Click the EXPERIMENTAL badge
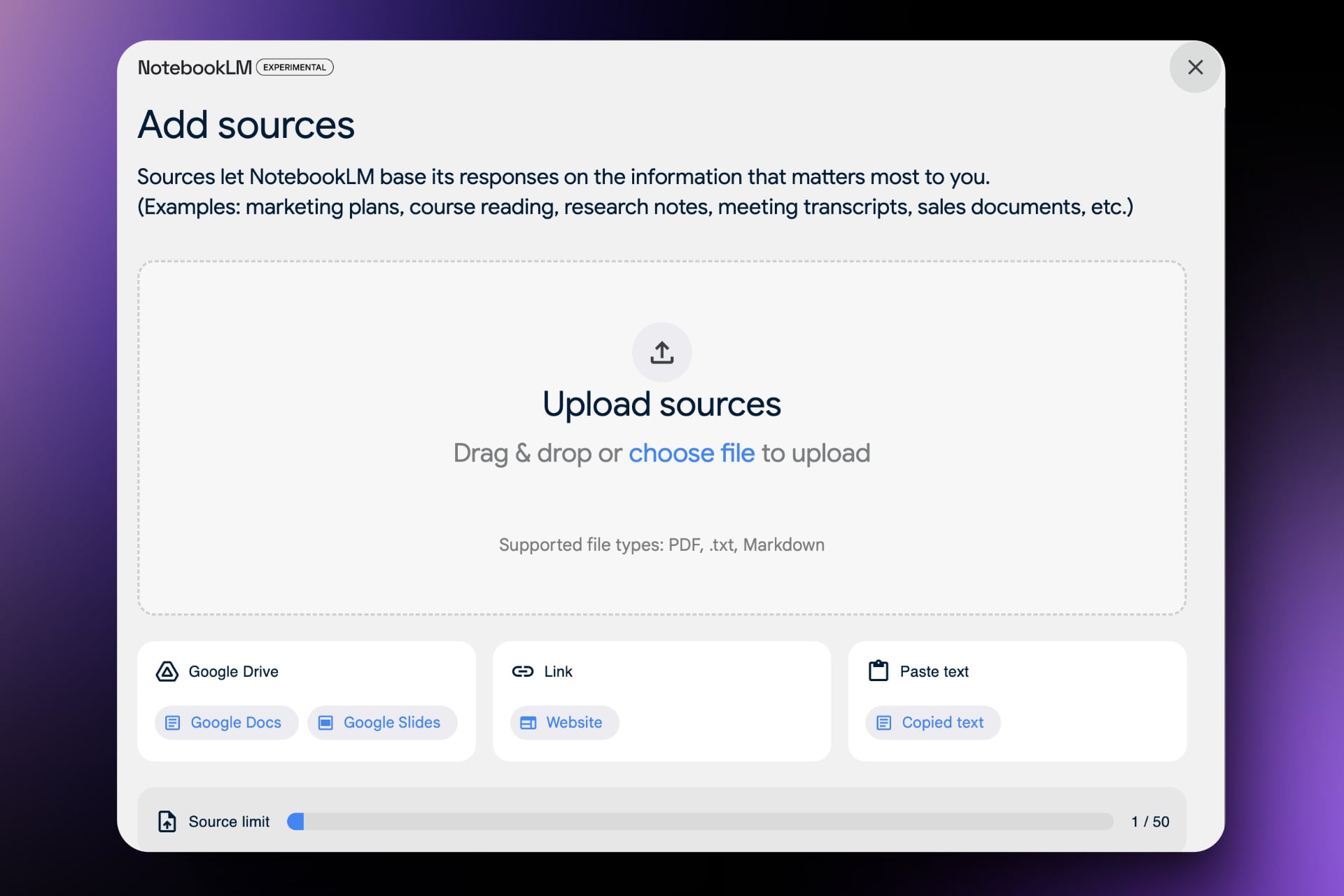 pyautogui.click(x=295, y=67)
